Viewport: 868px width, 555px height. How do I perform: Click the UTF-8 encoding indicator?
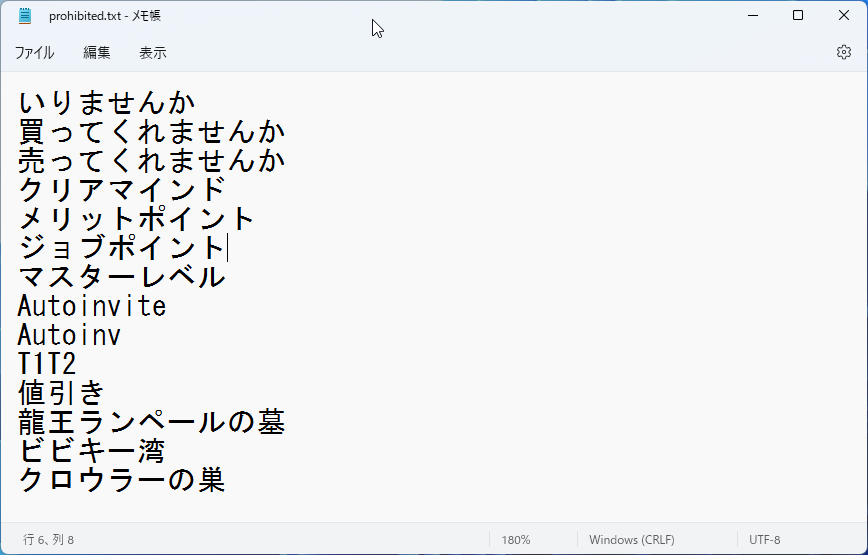(764, 540)
